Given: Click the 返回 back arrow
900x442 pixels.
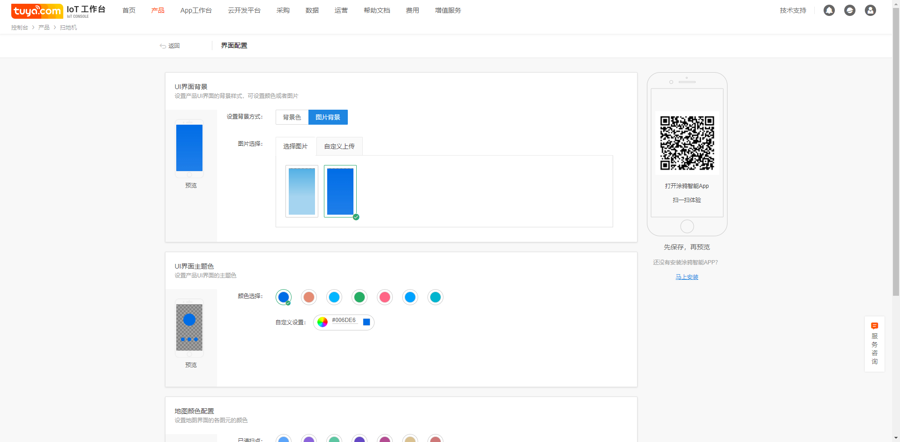Looking at the screenshot, I should [170, 46].
